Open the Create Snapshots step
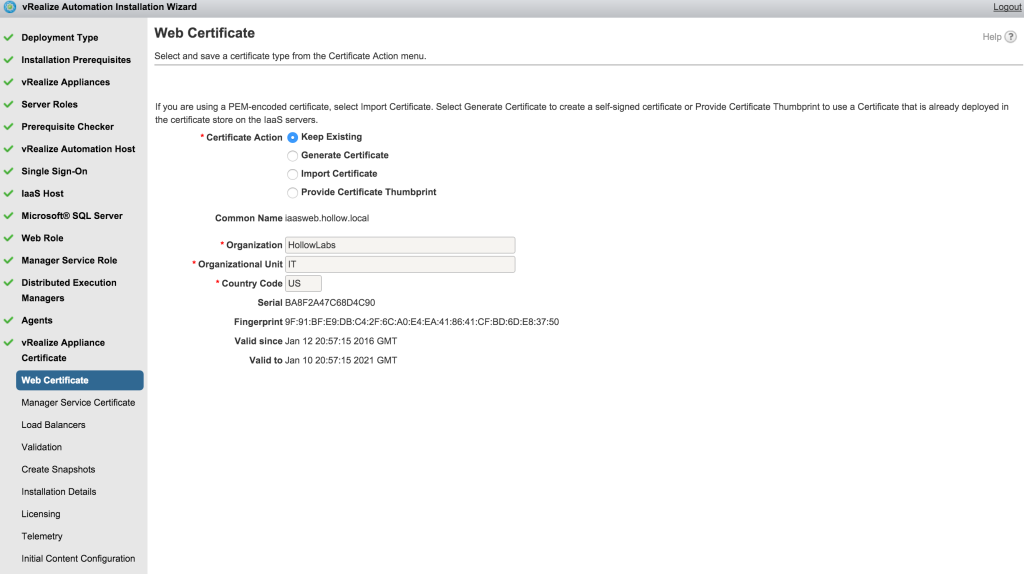The width and height of the screenshot is (1024, 574). tap(58, 470)
